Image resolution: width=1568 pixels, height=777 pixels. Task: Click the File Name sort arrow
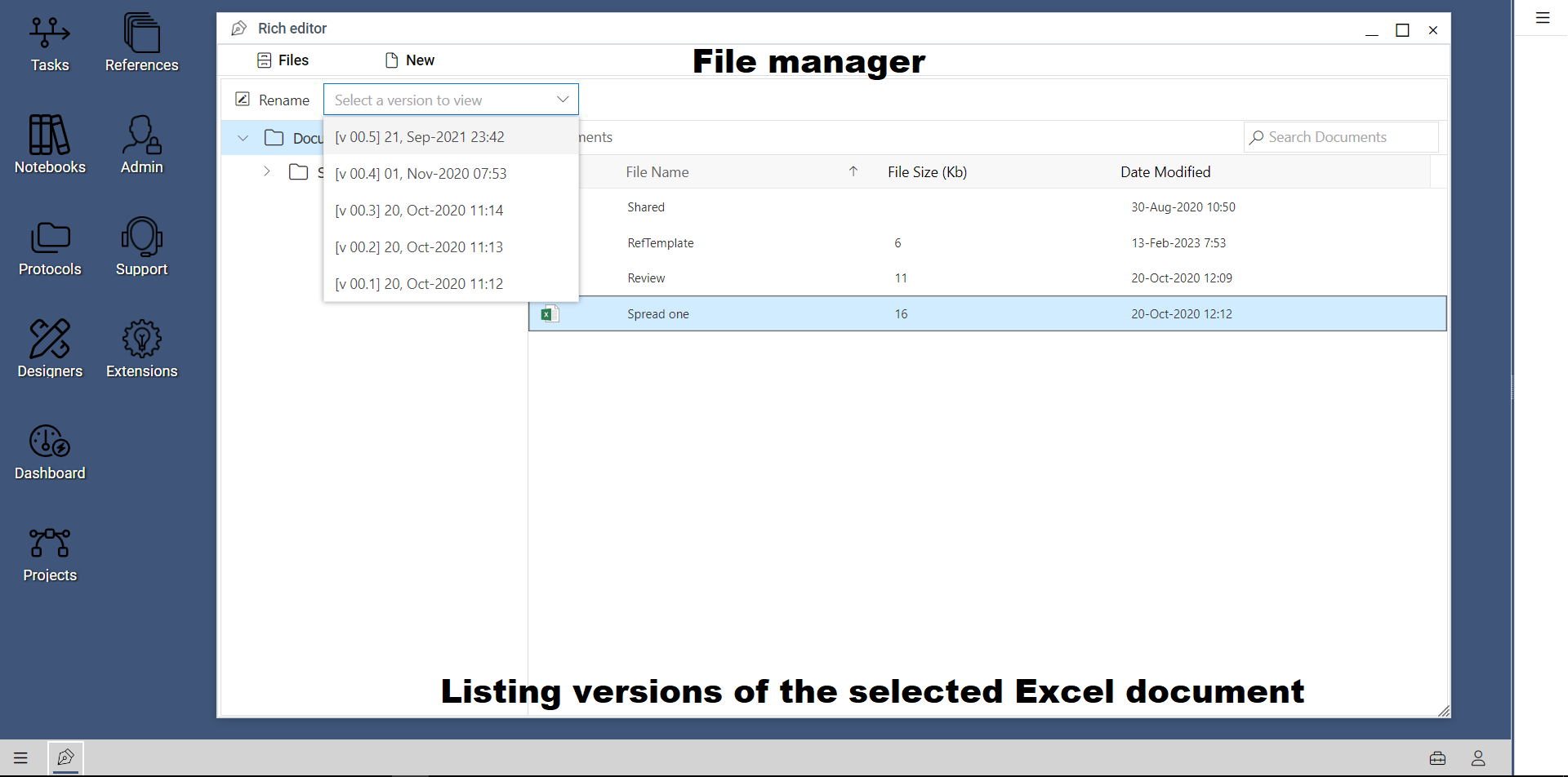(853, 171)
